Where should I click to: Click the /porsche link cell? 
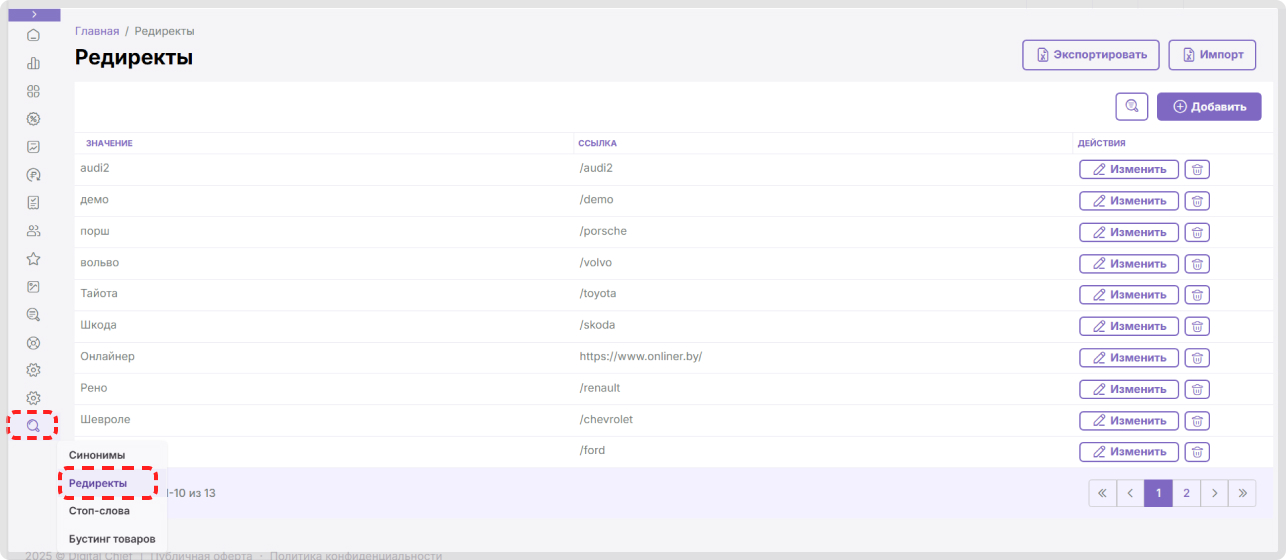[x=603, y=231]
